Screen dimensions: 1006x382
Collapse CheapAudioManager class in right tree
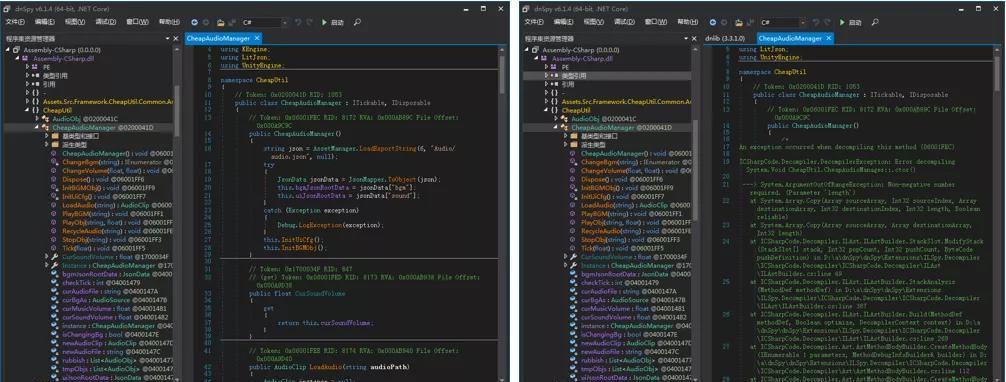[x=555, y=127]
